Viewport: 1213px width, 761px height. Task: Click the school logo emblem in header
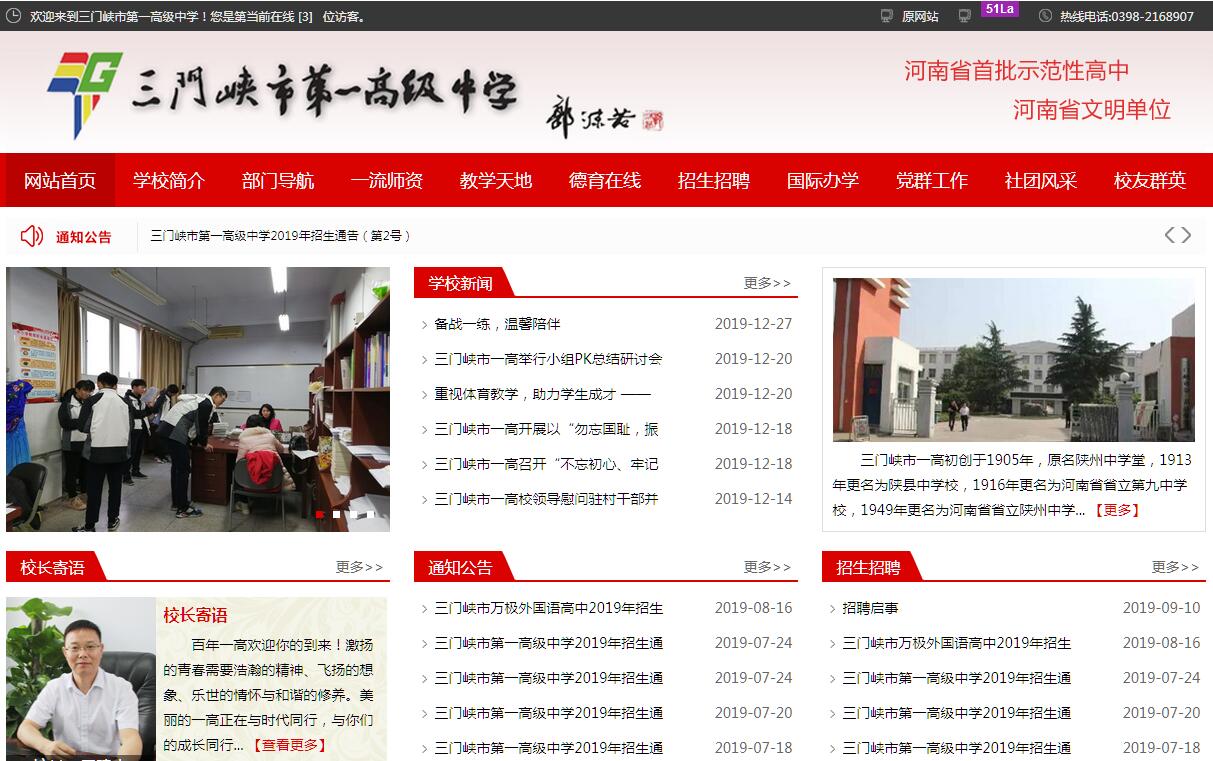(84, 94)
